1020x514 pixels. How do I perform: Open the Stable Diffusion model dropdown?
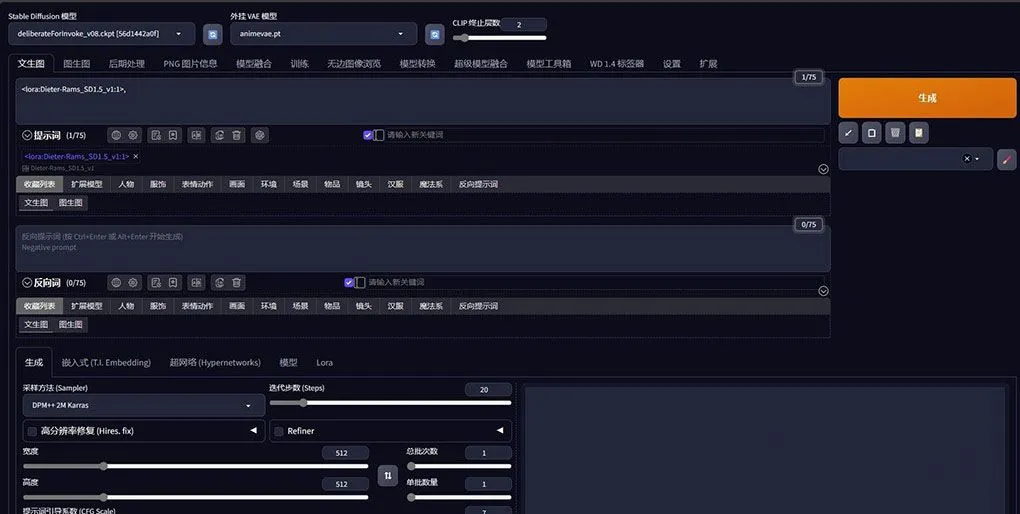coord(100,34)
